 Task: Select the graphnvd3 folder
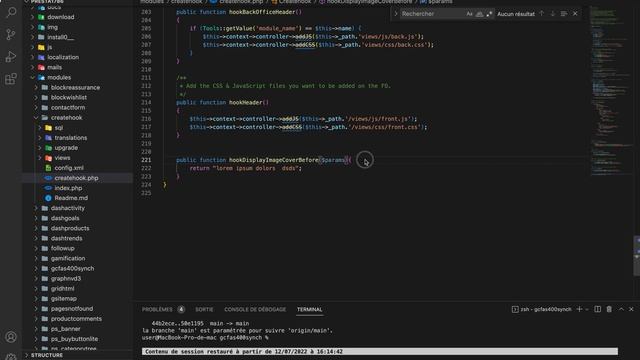(x=66, y=278)
